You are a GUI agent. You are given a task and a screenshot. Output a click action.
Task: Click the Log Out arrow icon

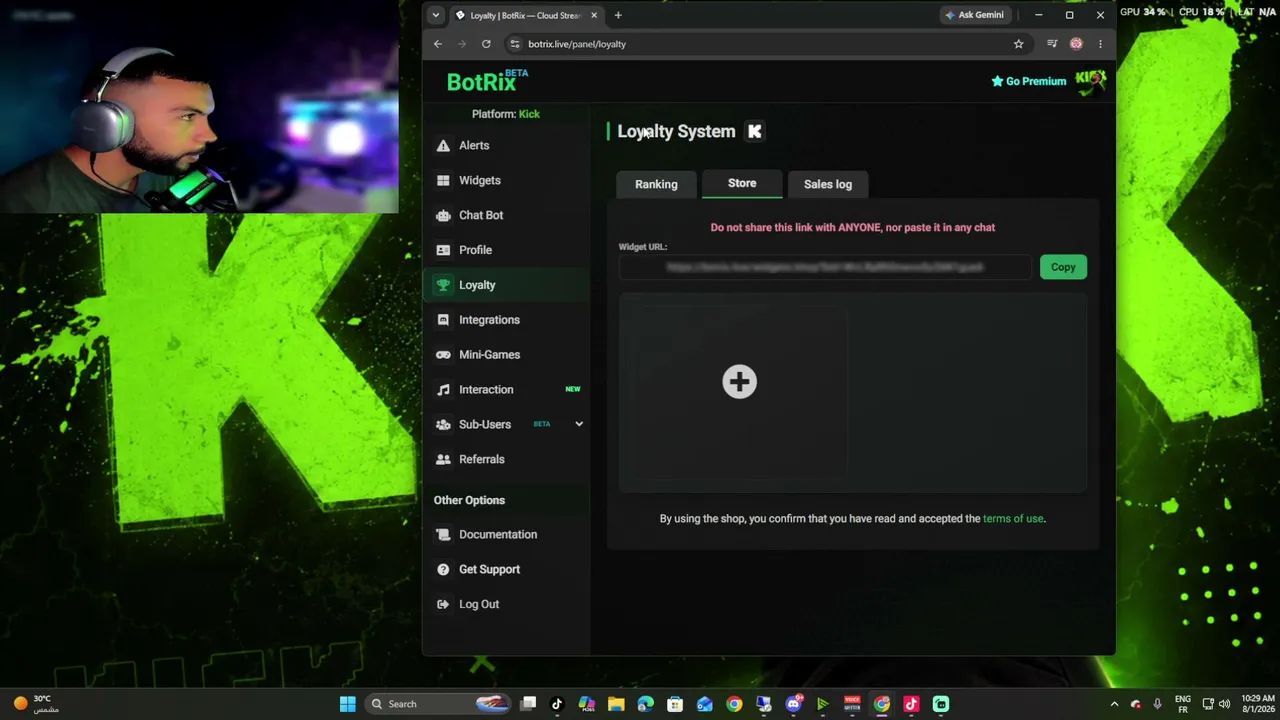[443, 605]
